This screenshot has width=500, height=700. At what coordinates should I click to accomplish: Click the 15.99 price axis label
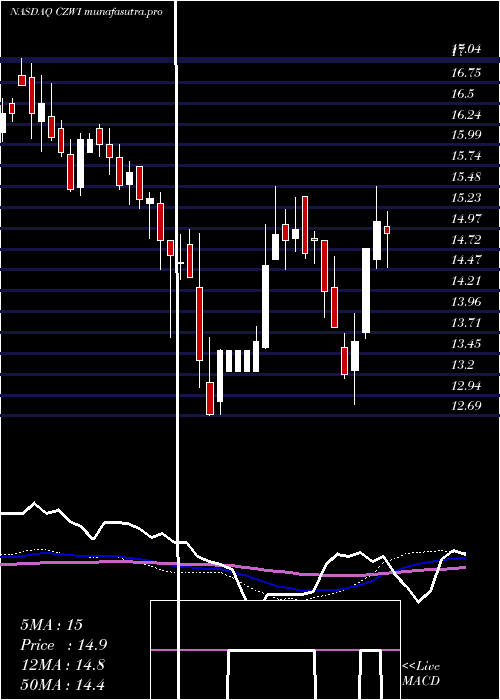(466, 135)
